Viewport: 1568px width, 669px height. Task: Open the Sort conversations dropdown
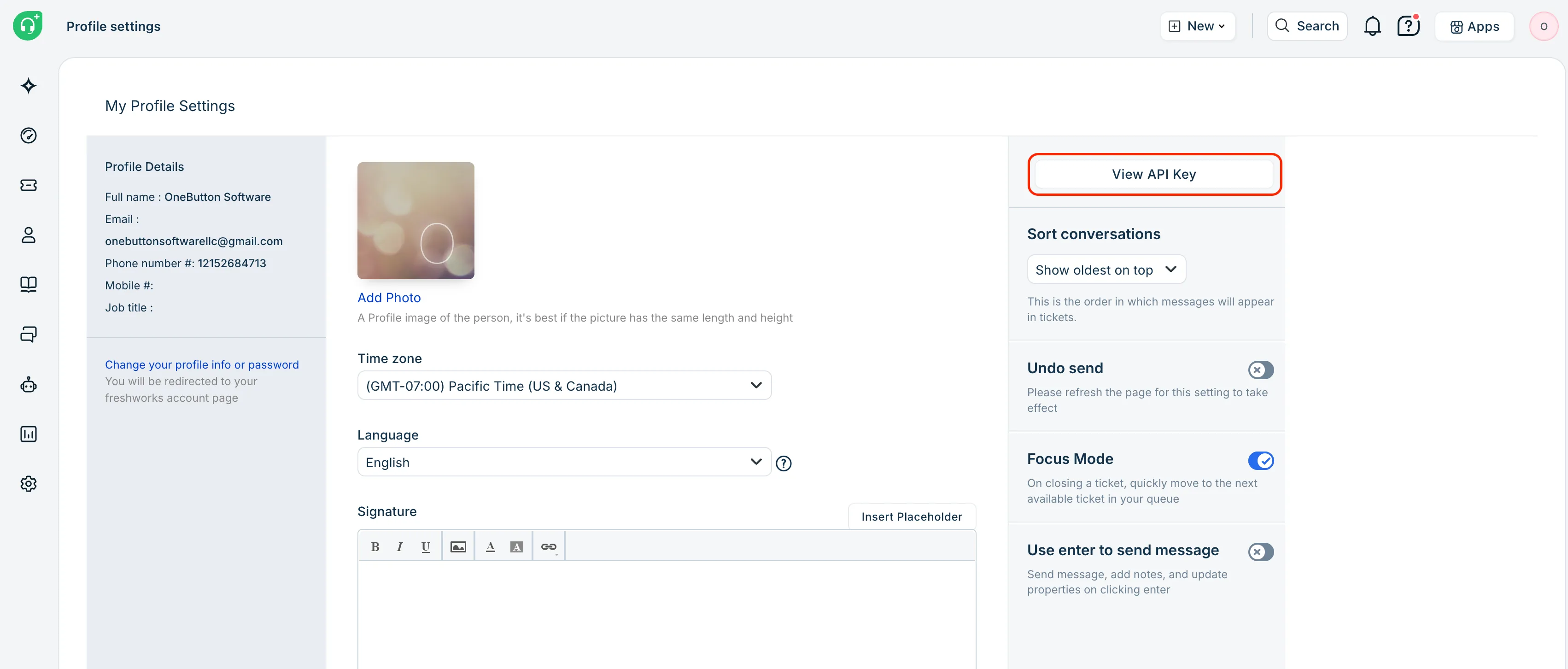[x=1106, y=269]
